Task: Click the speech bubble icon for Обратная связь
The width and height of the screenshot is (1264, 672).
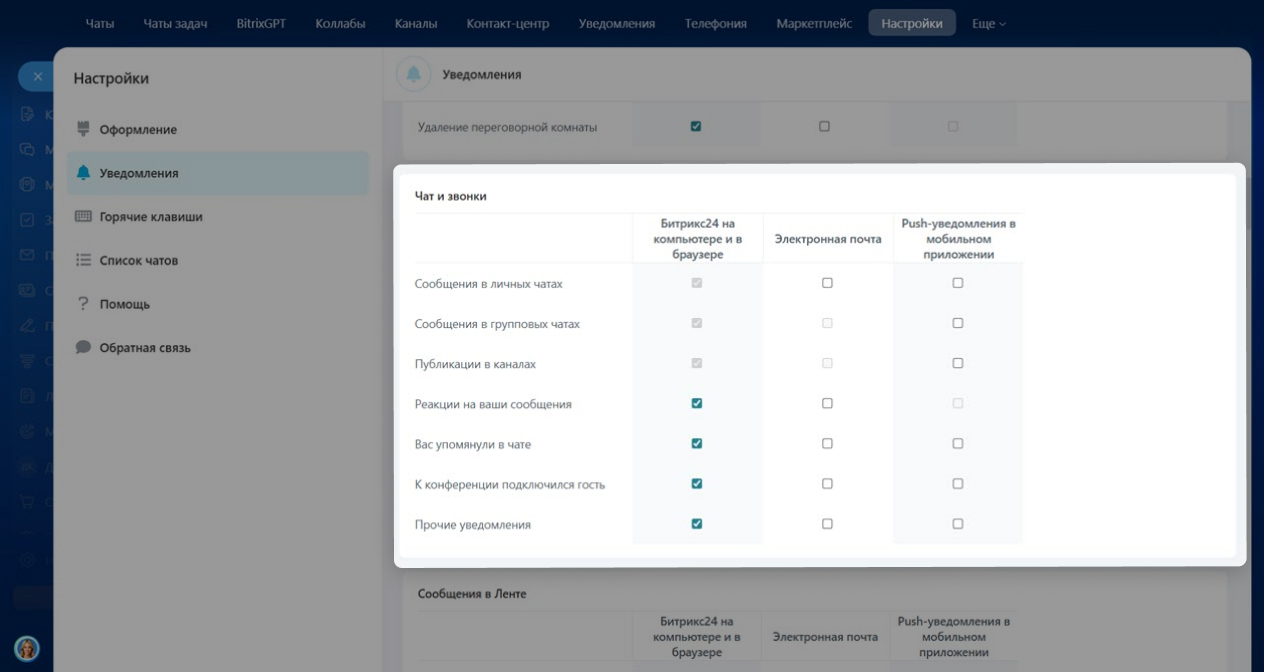Action: [x=83, y=347]
